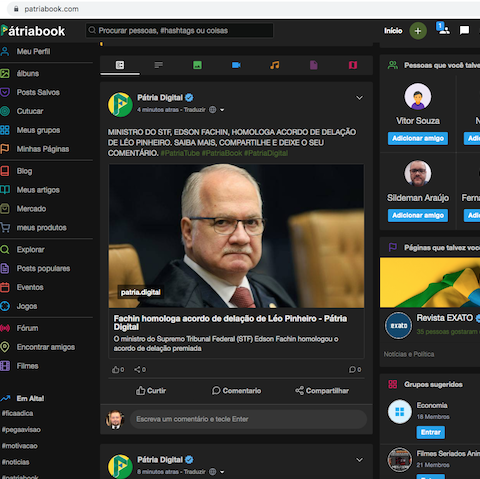Open Fórum in sidebar
This screenshot has height=479, width=480.
pos(19,328)
